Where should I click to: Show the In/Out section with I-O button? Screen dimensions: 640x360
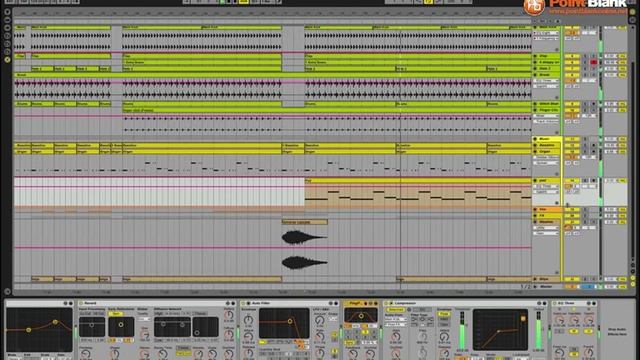tap(633, 265)
